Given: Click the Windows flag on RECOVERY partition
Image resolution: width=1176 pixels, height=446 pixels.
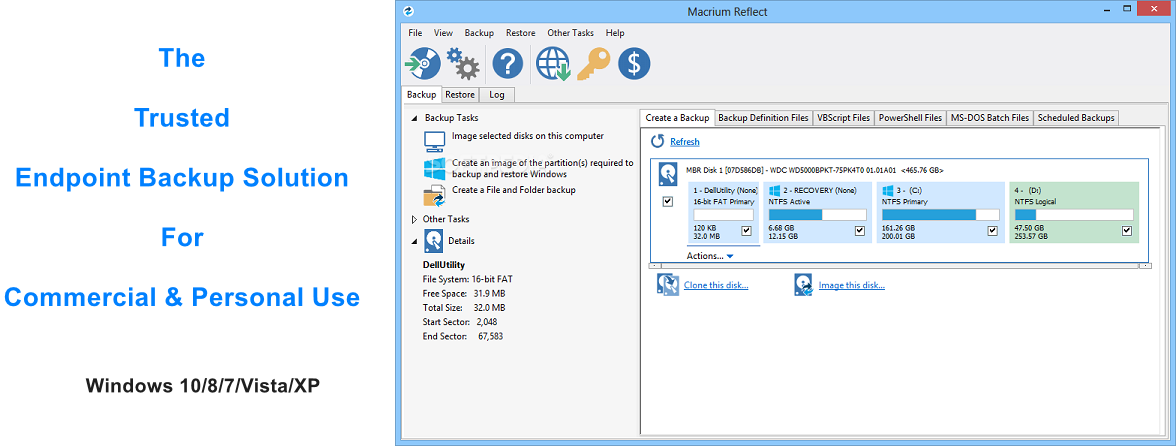Looking at the screenshot, I should point(775,190).
